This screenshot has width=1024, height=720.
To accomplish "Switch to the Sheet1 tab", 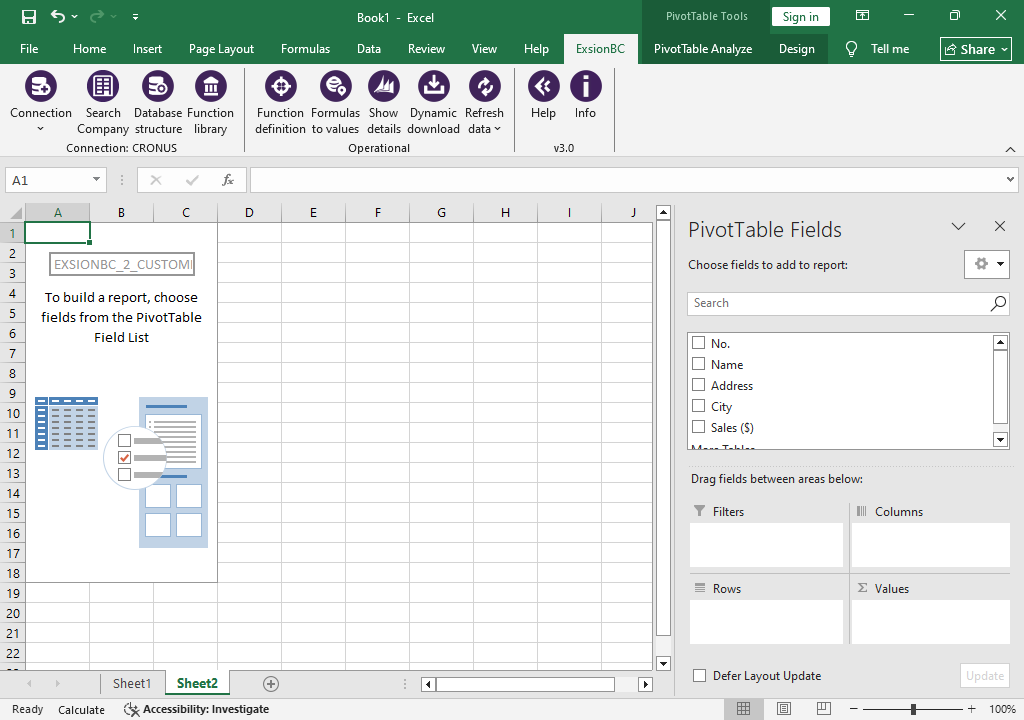I will 131,683.
